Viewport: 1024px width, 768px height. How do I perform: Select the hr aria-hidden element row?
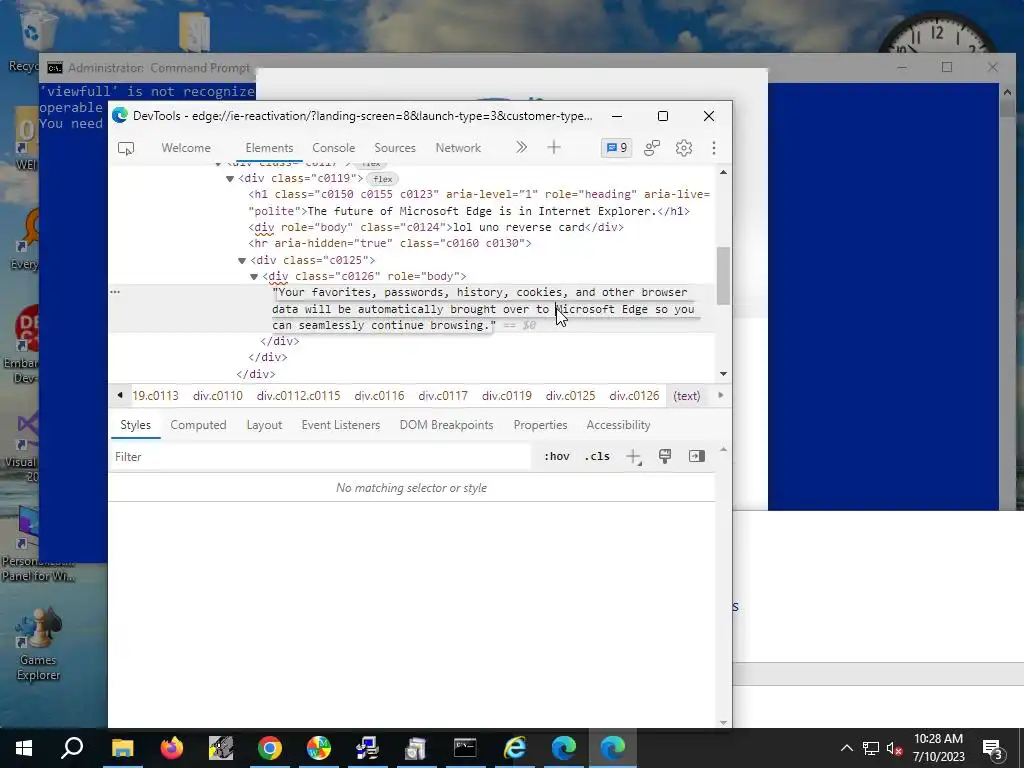(390, 244)
